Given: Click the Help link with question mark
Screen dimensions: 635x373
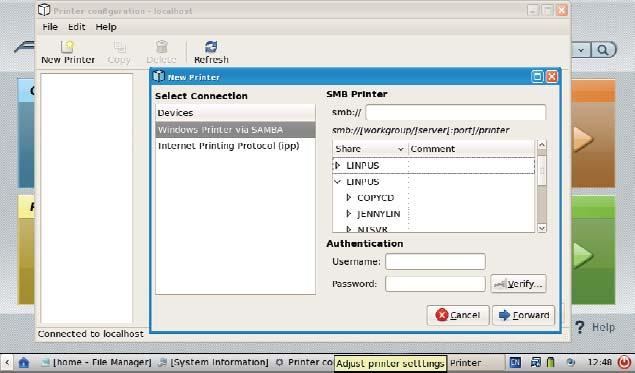Looking at the screenshot, I should (595, 327).
